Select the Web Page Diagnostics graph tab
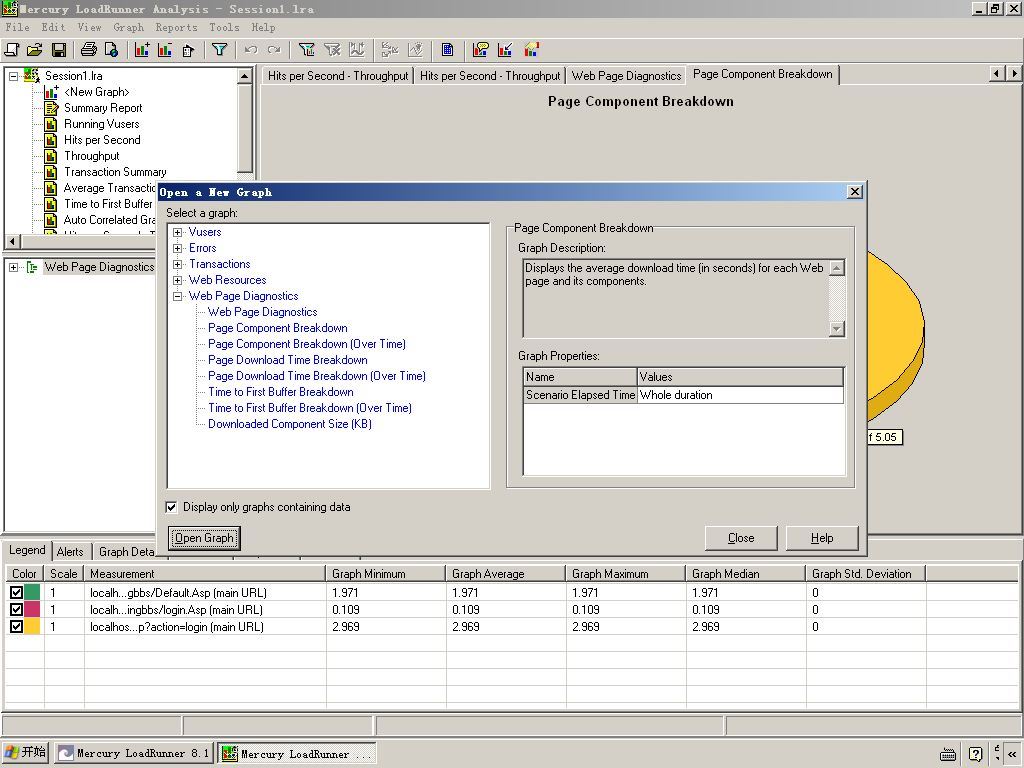 point(626,76)
